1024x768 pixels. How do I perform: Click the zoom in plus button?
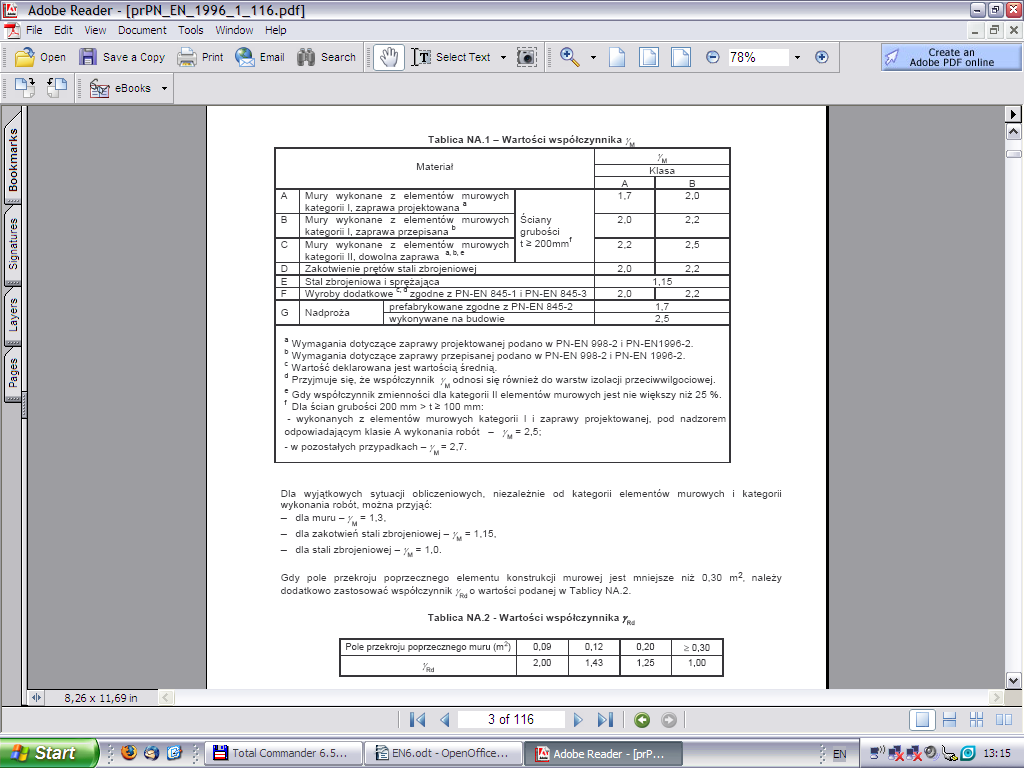coord(822,57)
